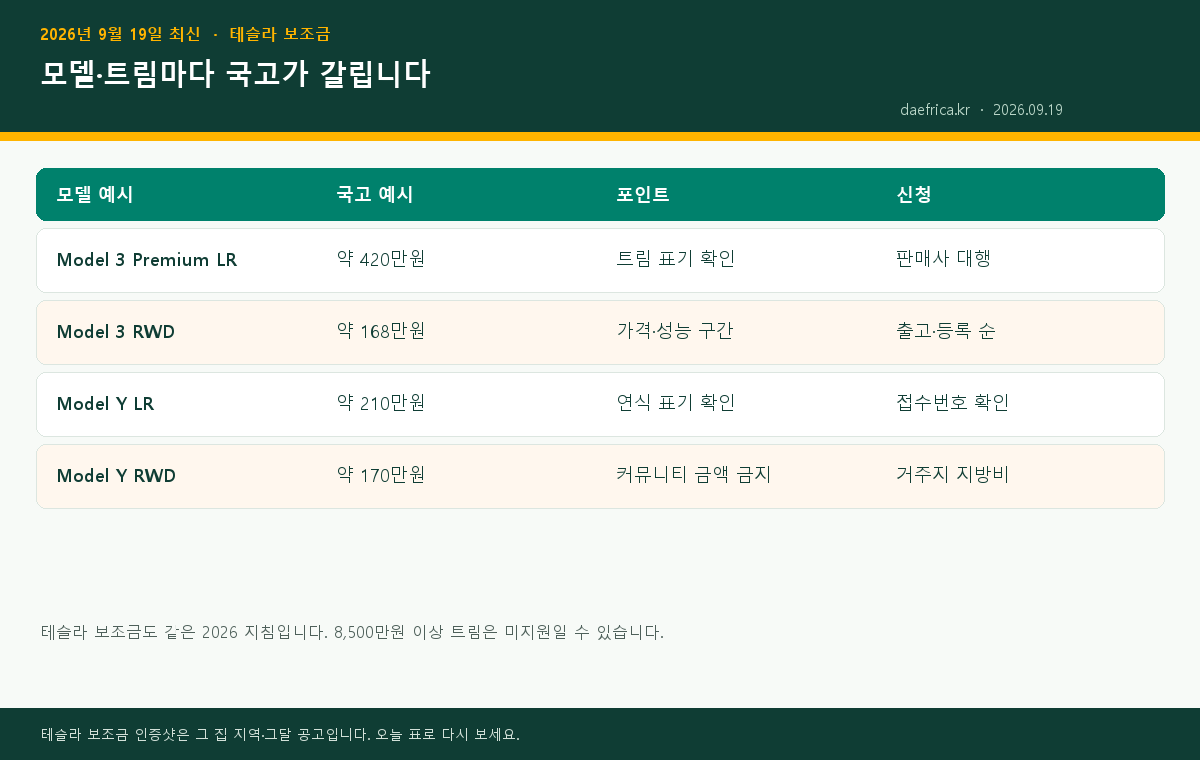1200x760 pixels.
Task: Click '트림 표기 확인' text
Action: click(x=676, y=259)
